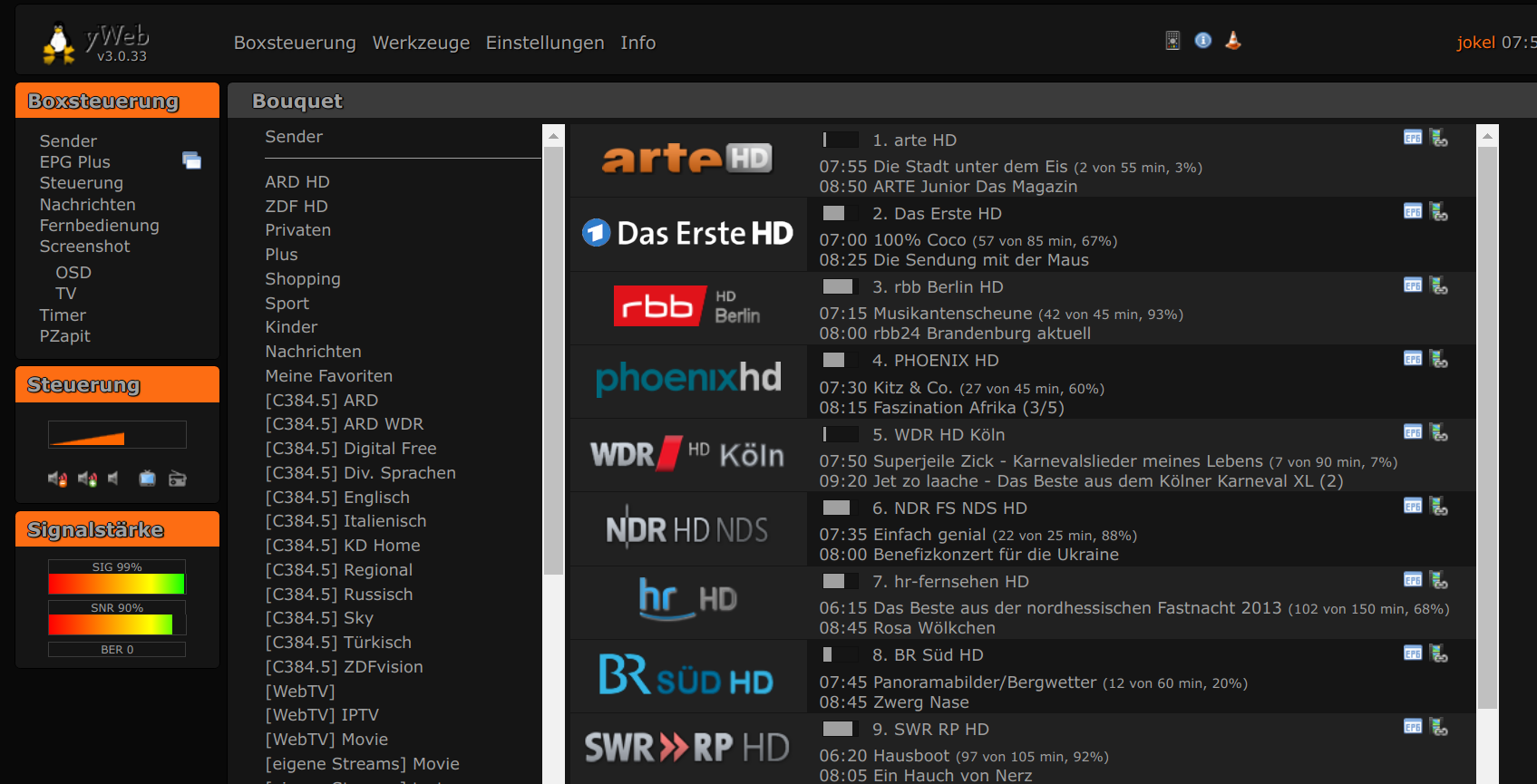Increase volume with the speaker plus icon
Viewport: 1537px width, 784px height.
pos(87,479)
